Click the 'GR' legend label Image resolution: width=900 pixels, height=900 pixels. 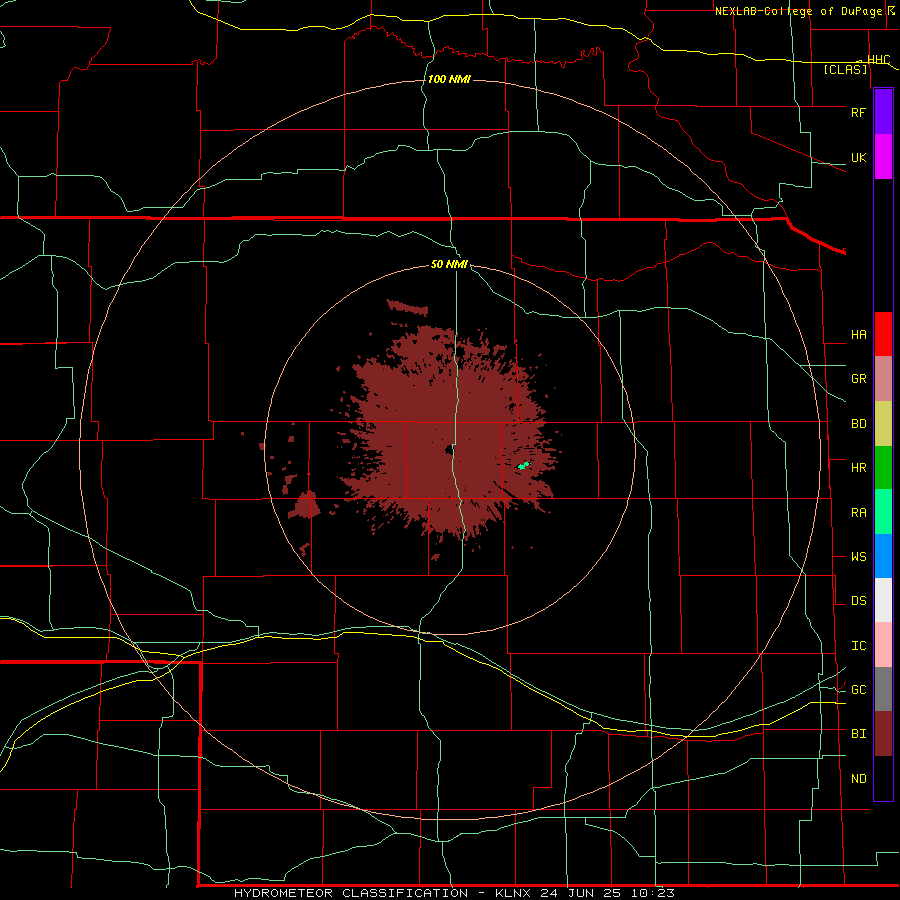[x=858, y=378]
